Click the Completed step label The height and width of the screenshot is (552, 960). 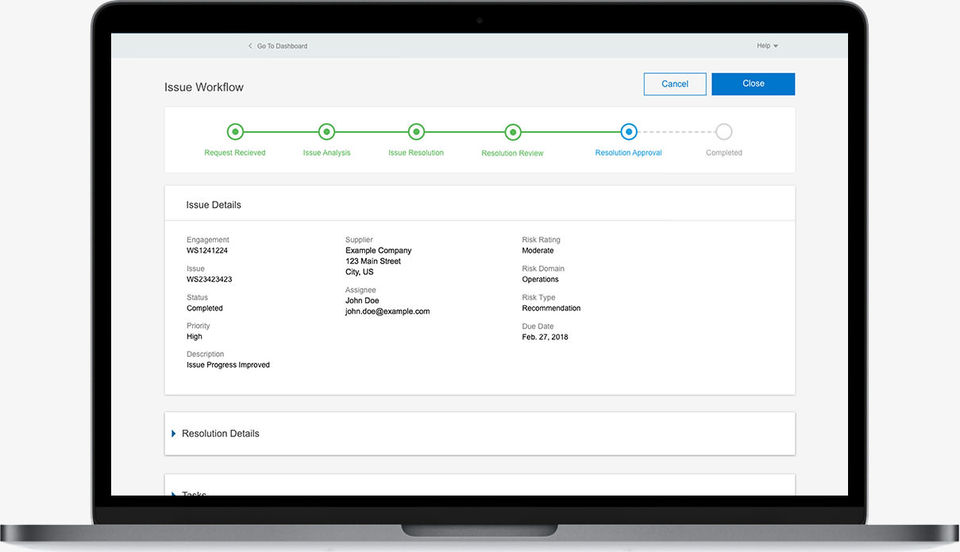click(724, 153)
